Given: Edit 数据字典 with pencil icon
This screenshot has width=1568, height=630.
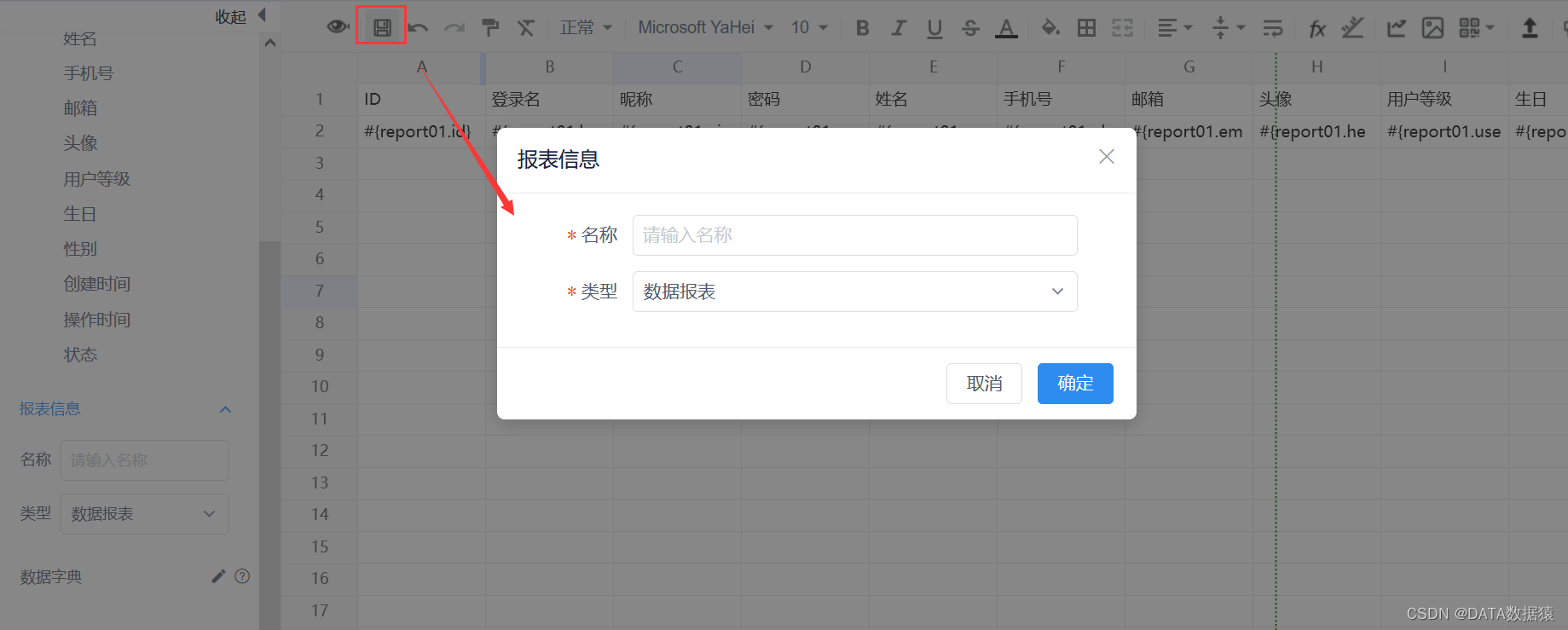Looking at the screenshot, I should [x=218, y=576].
